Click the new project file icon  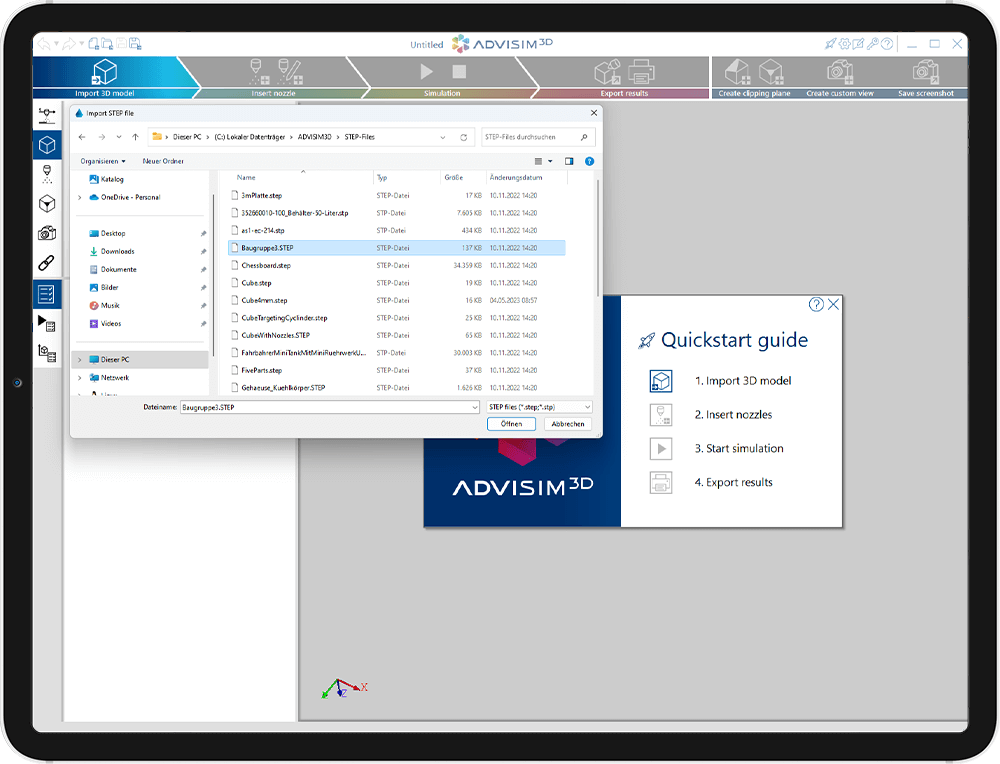click(93, 43)
